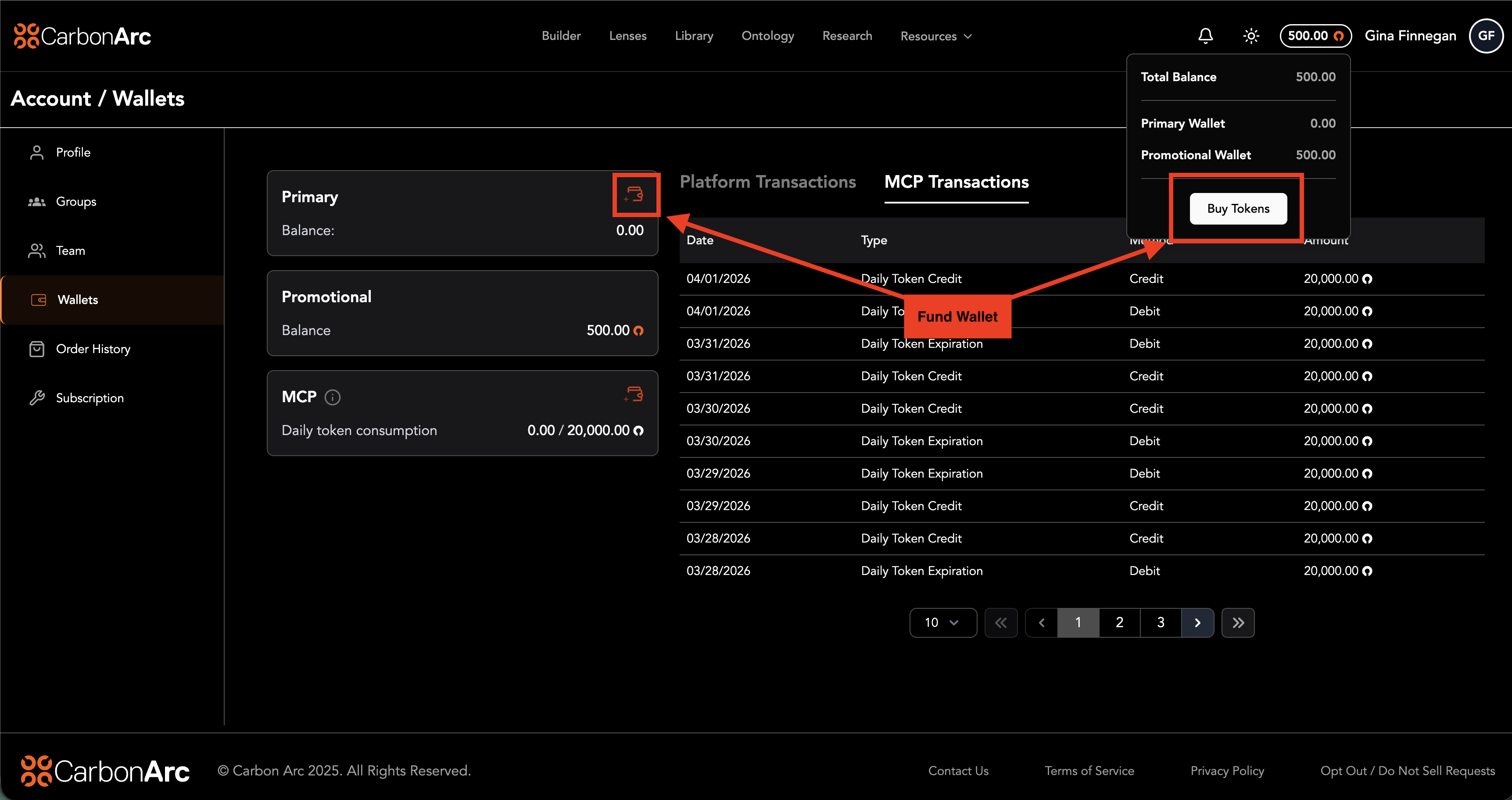Click the fund wallet icon on Primary card

coord(635,194)
